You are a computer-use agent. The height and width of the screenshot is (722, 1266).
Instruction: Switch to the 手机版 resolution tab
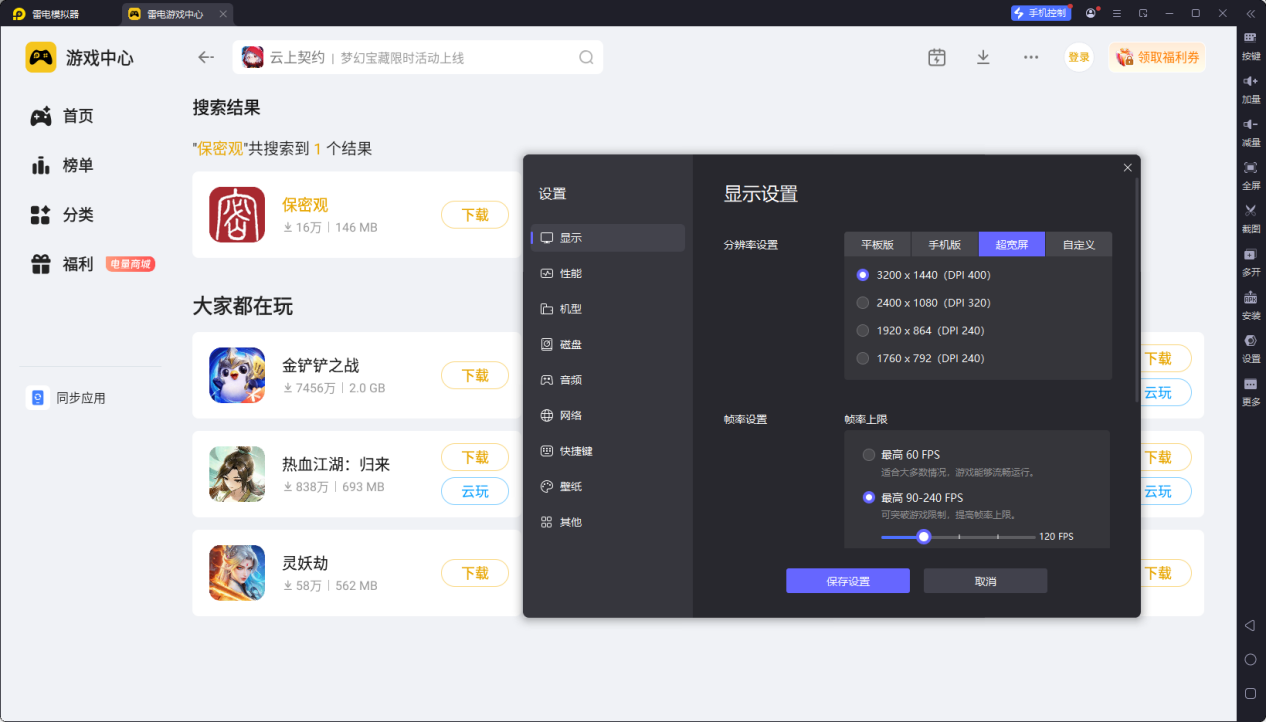coord(944,244)
